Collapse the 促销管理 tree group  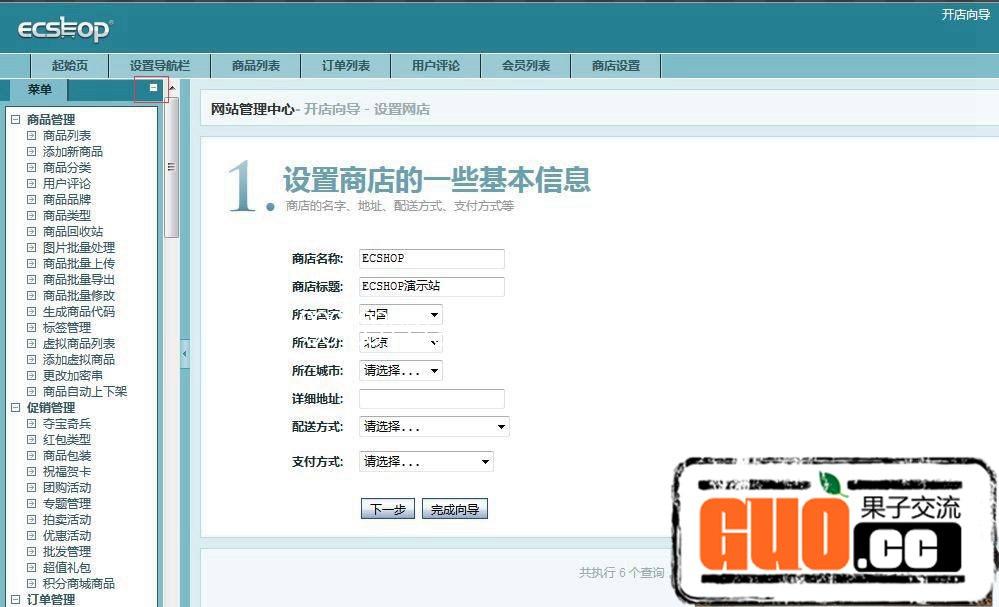(15, 408)
